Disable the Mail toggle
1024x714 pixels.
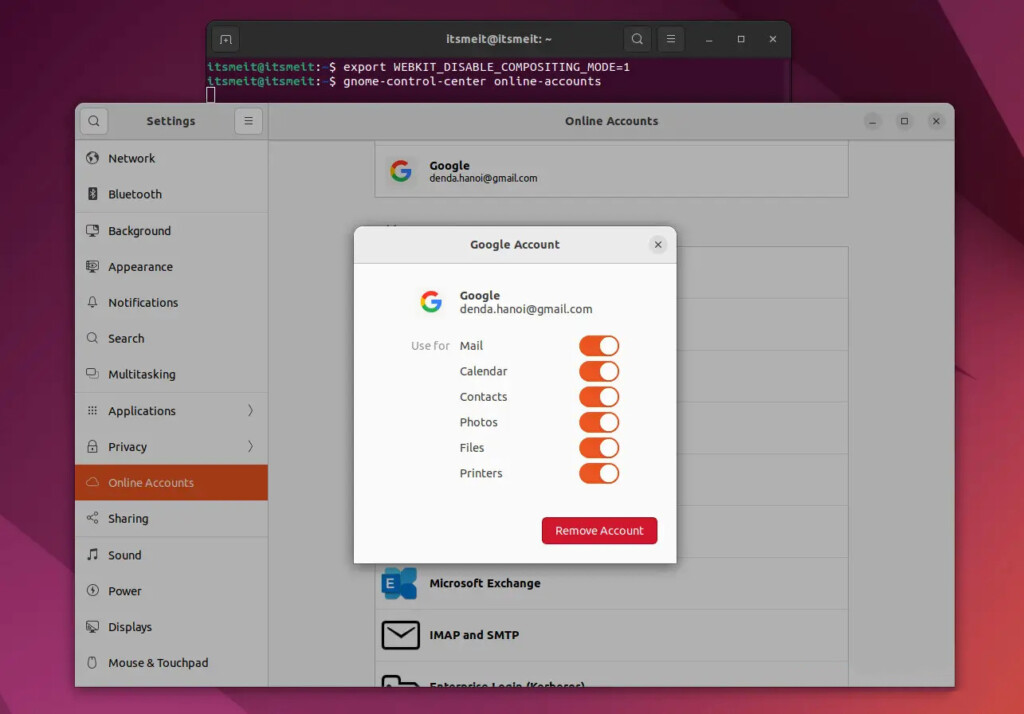[598, 346]
